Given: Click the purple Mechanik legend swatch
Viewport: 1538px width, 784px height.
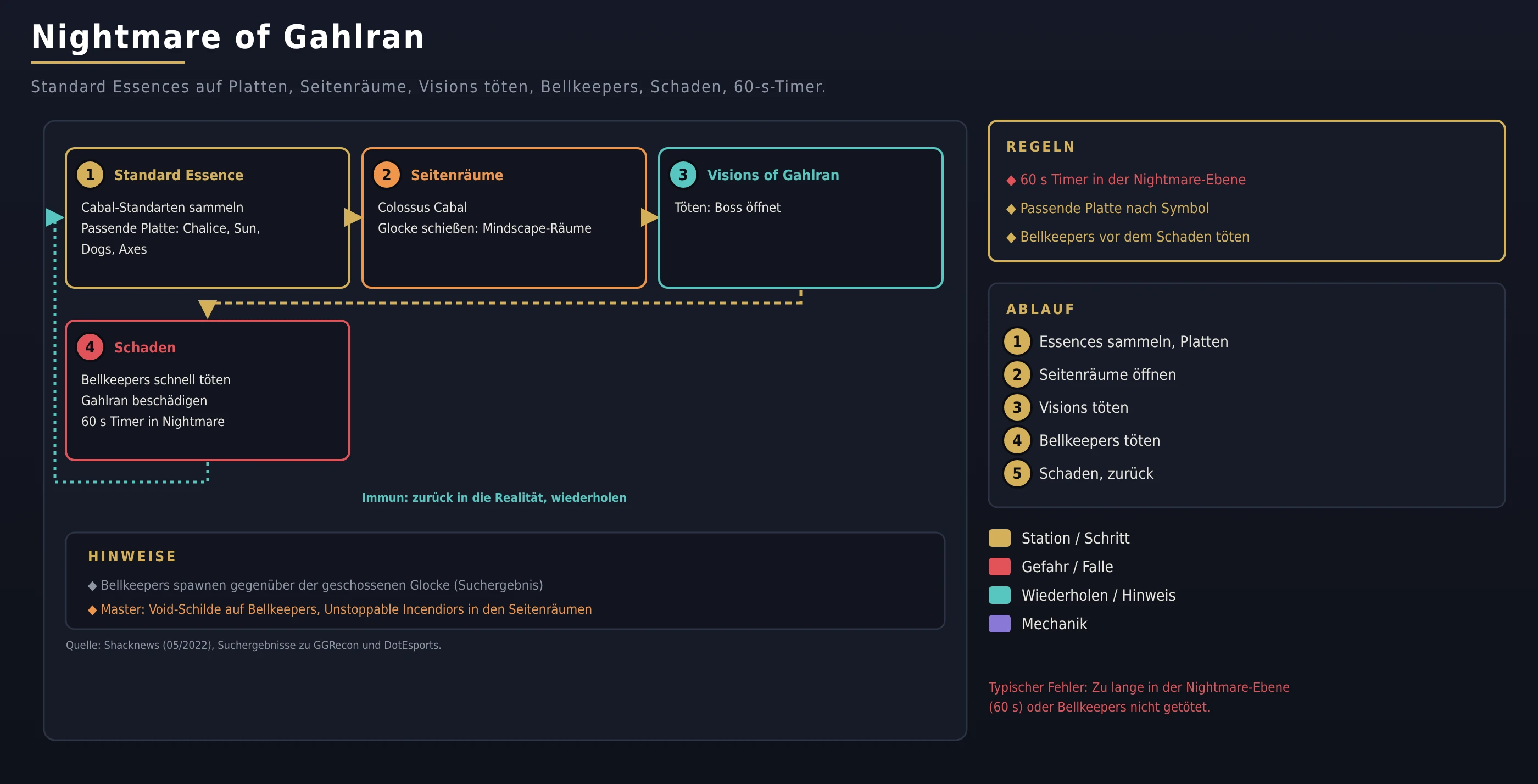Looking at the screenshot, I should tap(1000, 624).
